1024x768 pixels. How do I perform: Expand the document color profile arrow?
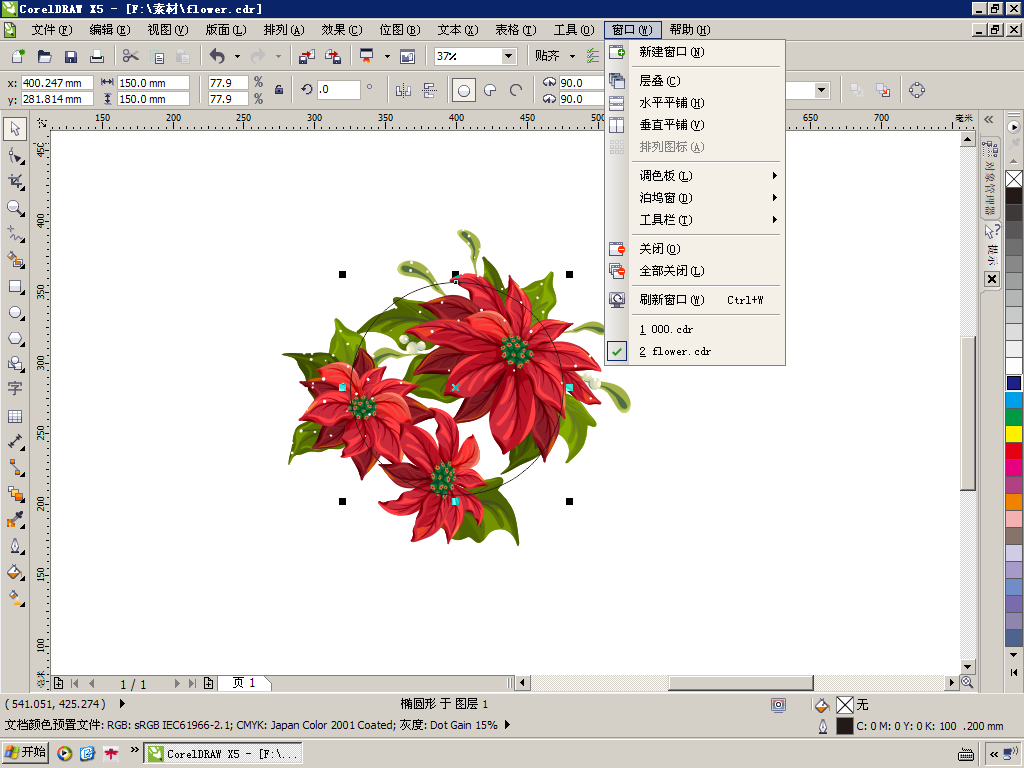(x=507, y=725)
